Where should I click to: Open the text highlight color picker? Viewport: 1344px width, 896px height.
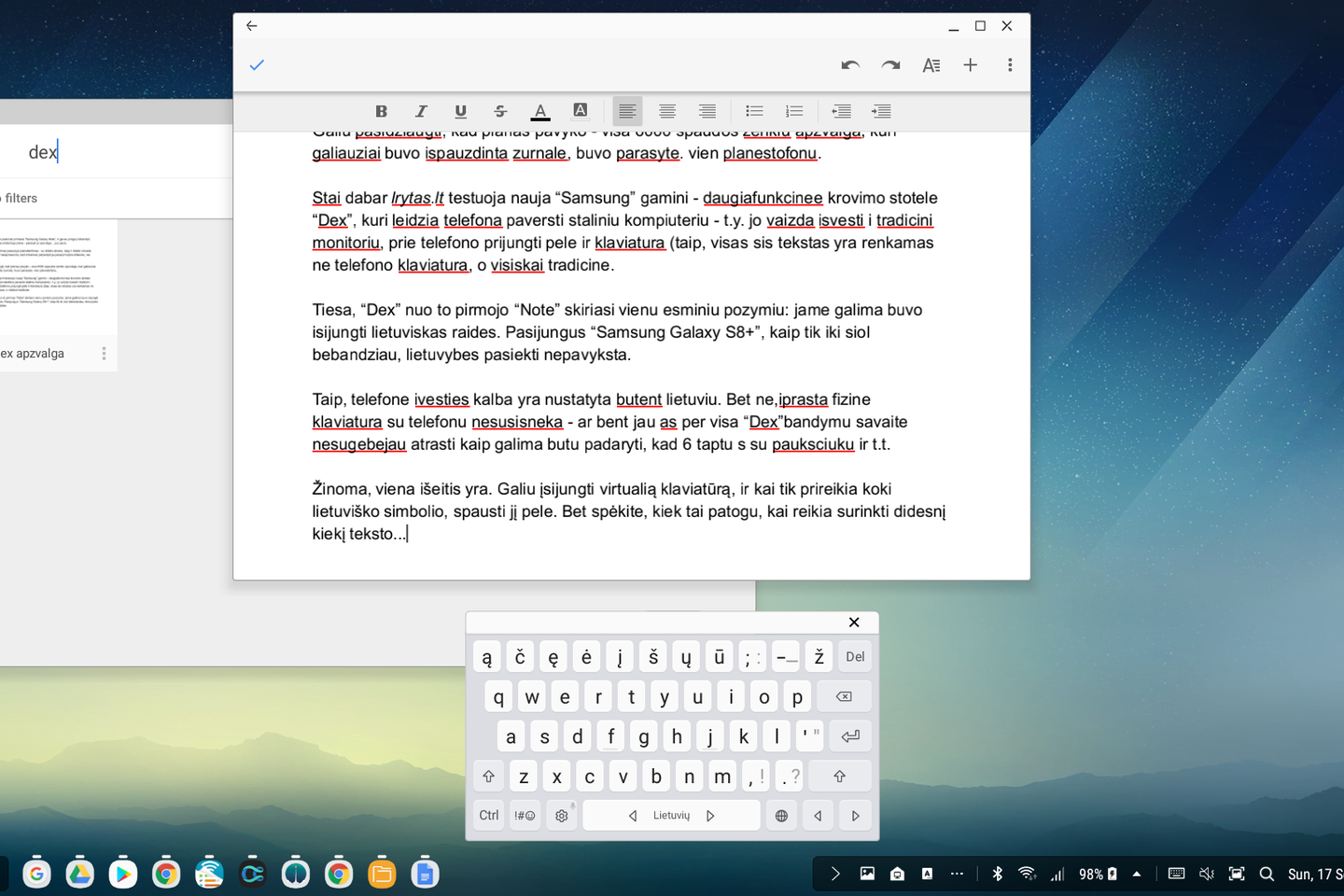(580, 111)
